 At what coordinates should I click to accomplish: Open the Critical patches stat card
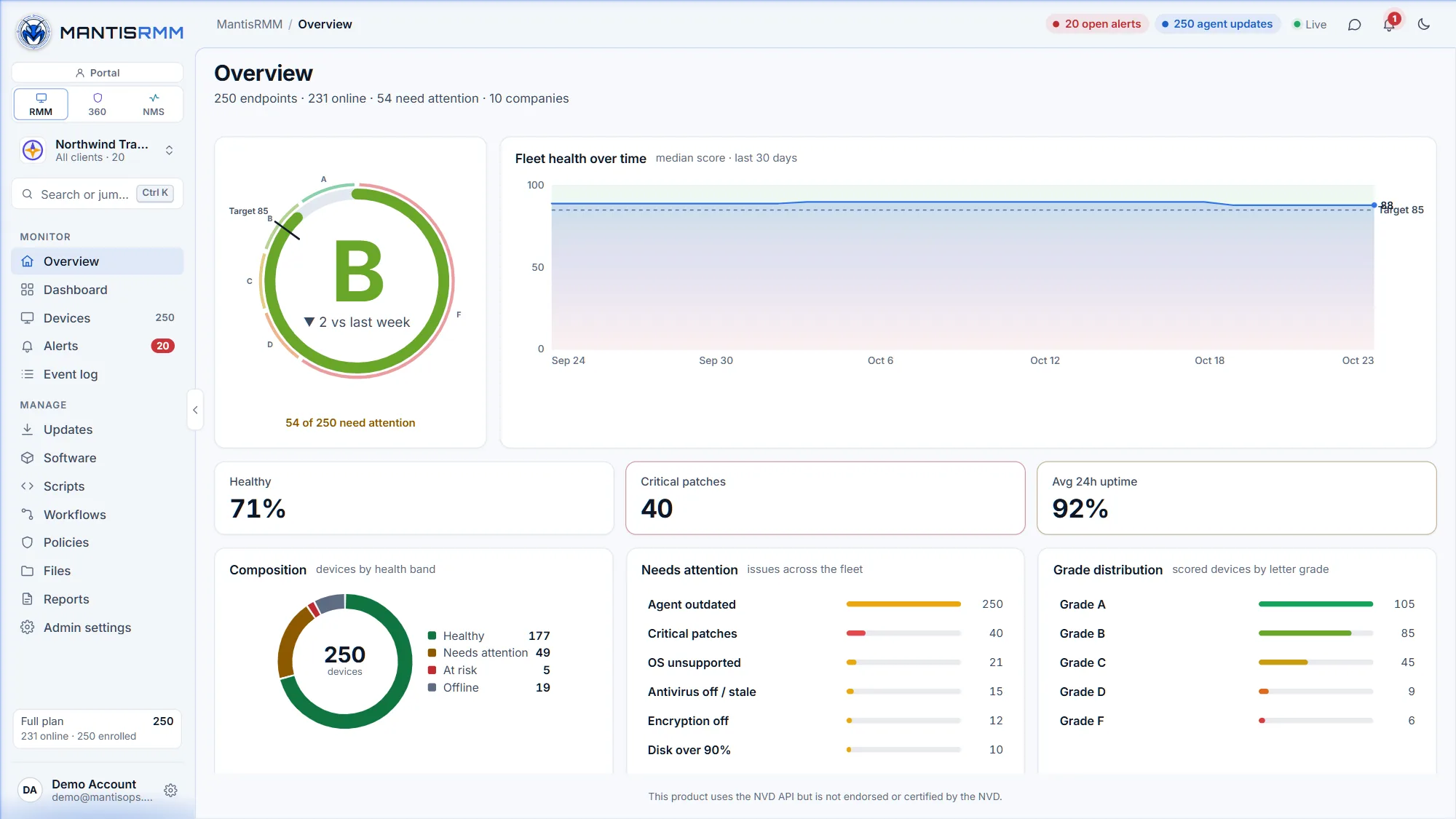coord(825,498)
